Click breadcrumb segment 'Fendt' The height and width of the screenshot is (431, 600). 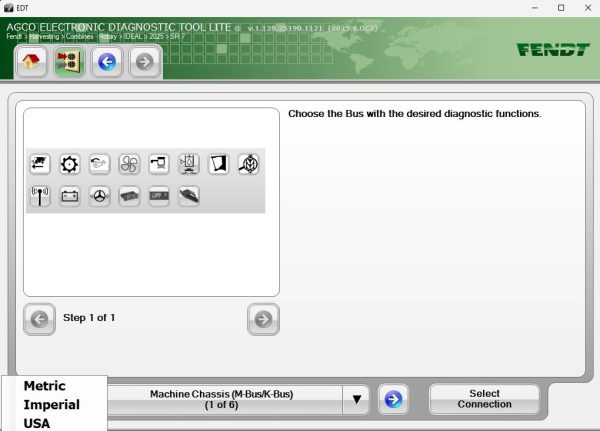(14, 37)
